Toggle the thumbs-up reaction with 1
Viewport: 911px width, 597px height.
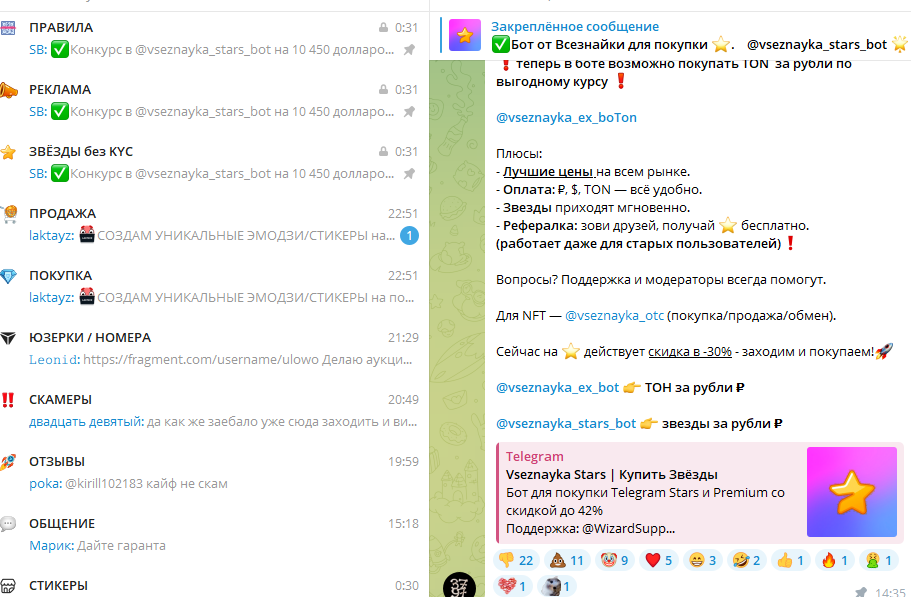[791, 560]
